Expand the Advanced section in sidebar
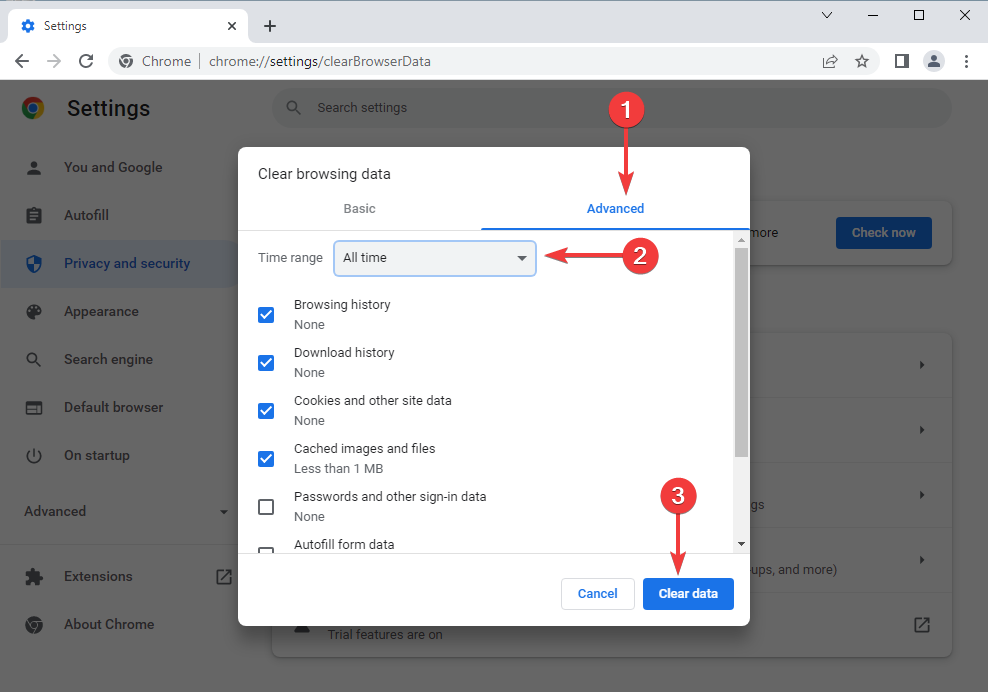The width and height of the screenshot is (988, 692). [x=126, y=511]
